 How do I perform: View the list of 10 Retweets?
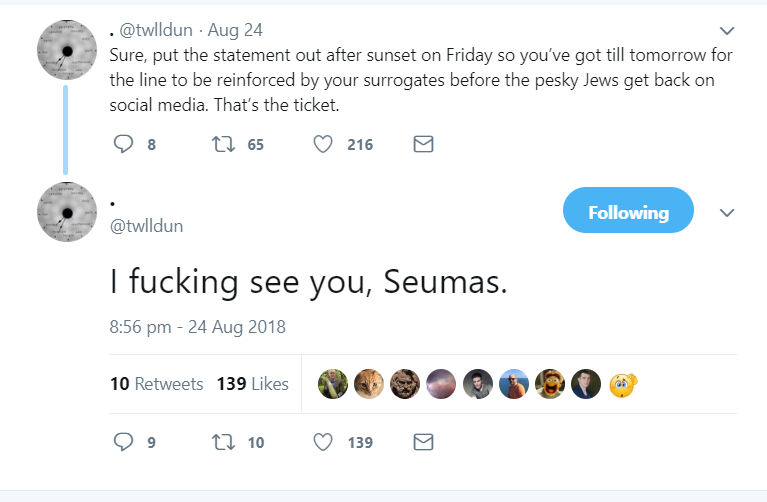click(x=156, y=384)
